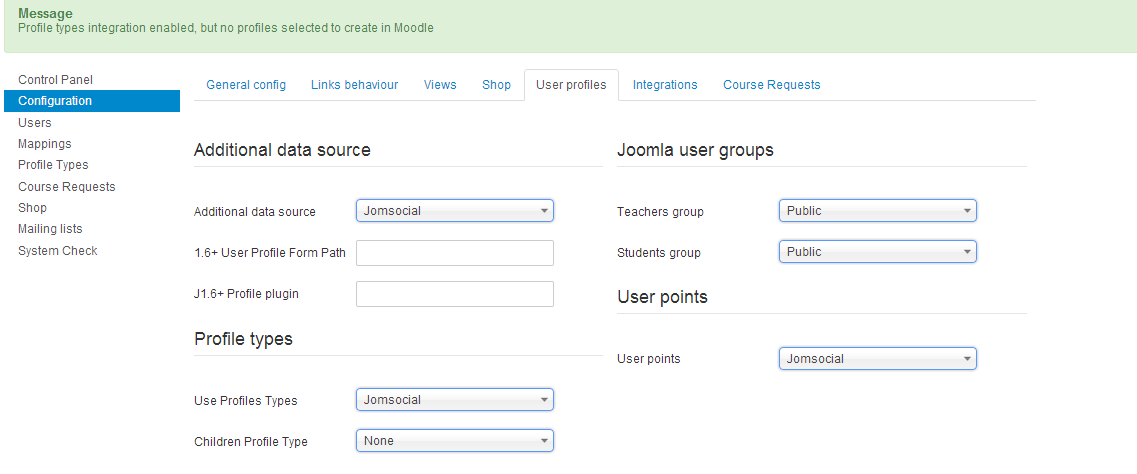The image size is (1137, 474).
Task: Open the Students group dropdown
Action: tap(877, 252)
